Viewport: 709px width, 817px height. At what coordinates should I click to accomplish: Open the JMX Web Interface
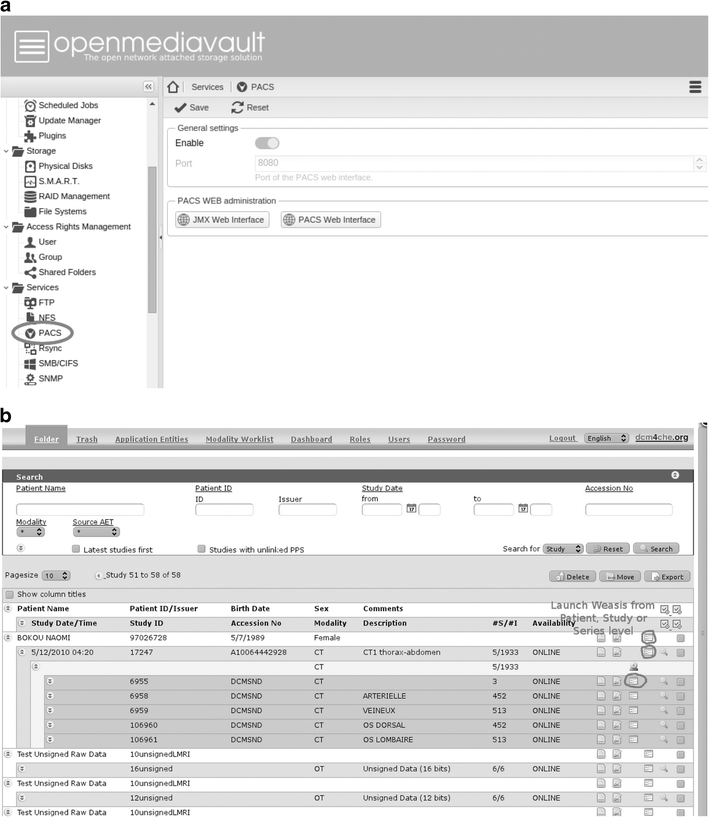coord(222,219)
